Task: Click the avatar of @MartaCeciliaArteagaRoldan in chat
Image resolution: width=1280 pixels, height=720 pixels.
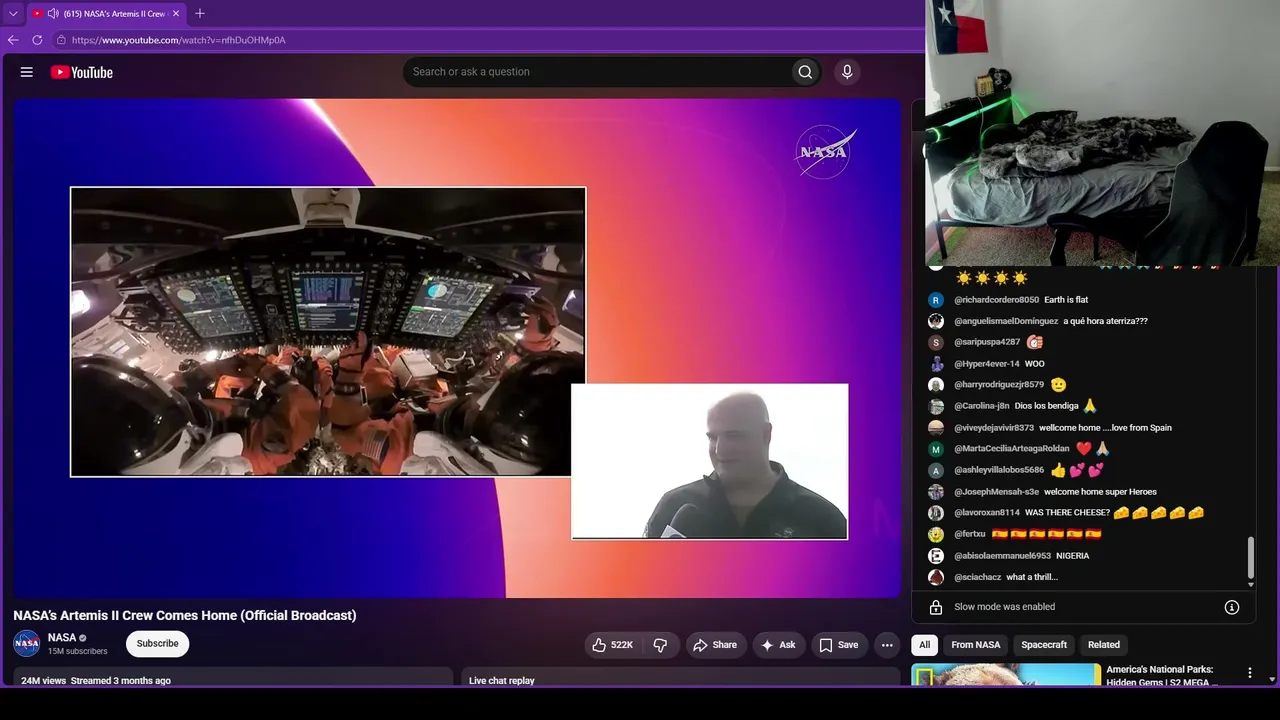Action: (936, 449)
